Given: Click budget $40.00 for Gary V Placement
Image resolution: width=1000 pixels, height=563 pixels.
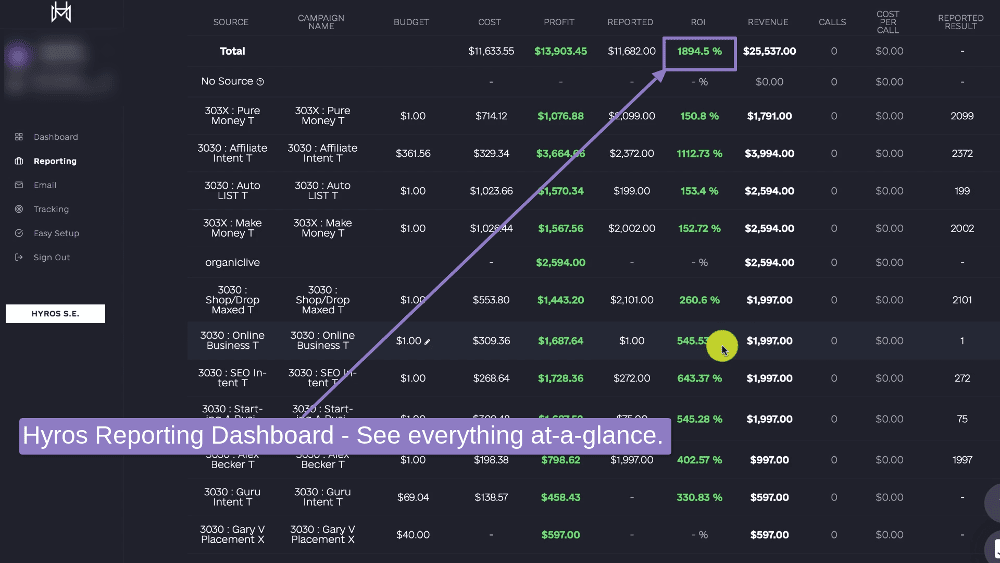Looking at the screenshot, I should [x=413, y=535].
